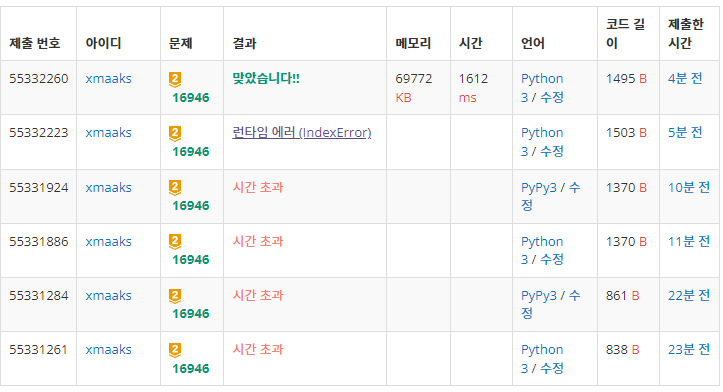Select submission number 55331261
Viewport: 723px width, 392px height.
39,350
